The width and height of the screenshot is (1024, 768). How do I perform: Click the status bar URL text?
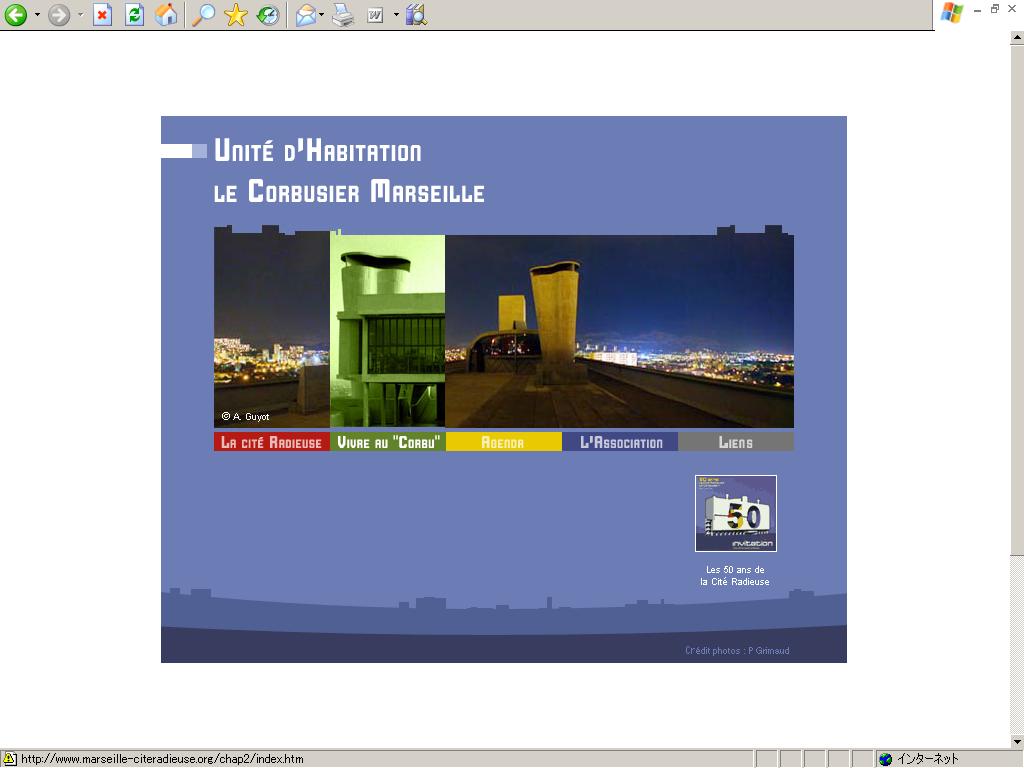tap(162, 759)
